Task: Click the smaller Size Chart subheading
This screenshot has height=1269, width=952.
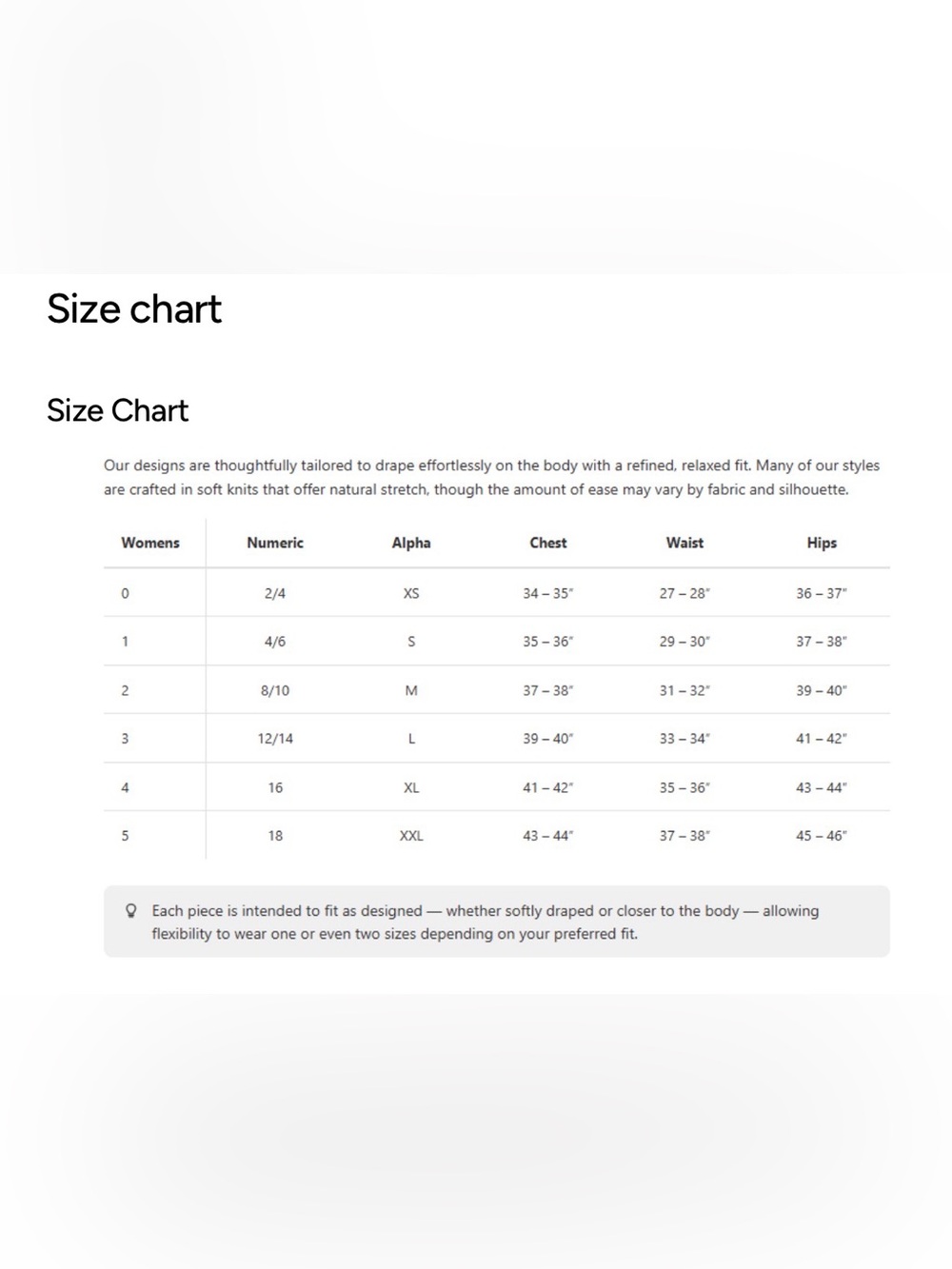Action: click(x=118, y=410)
